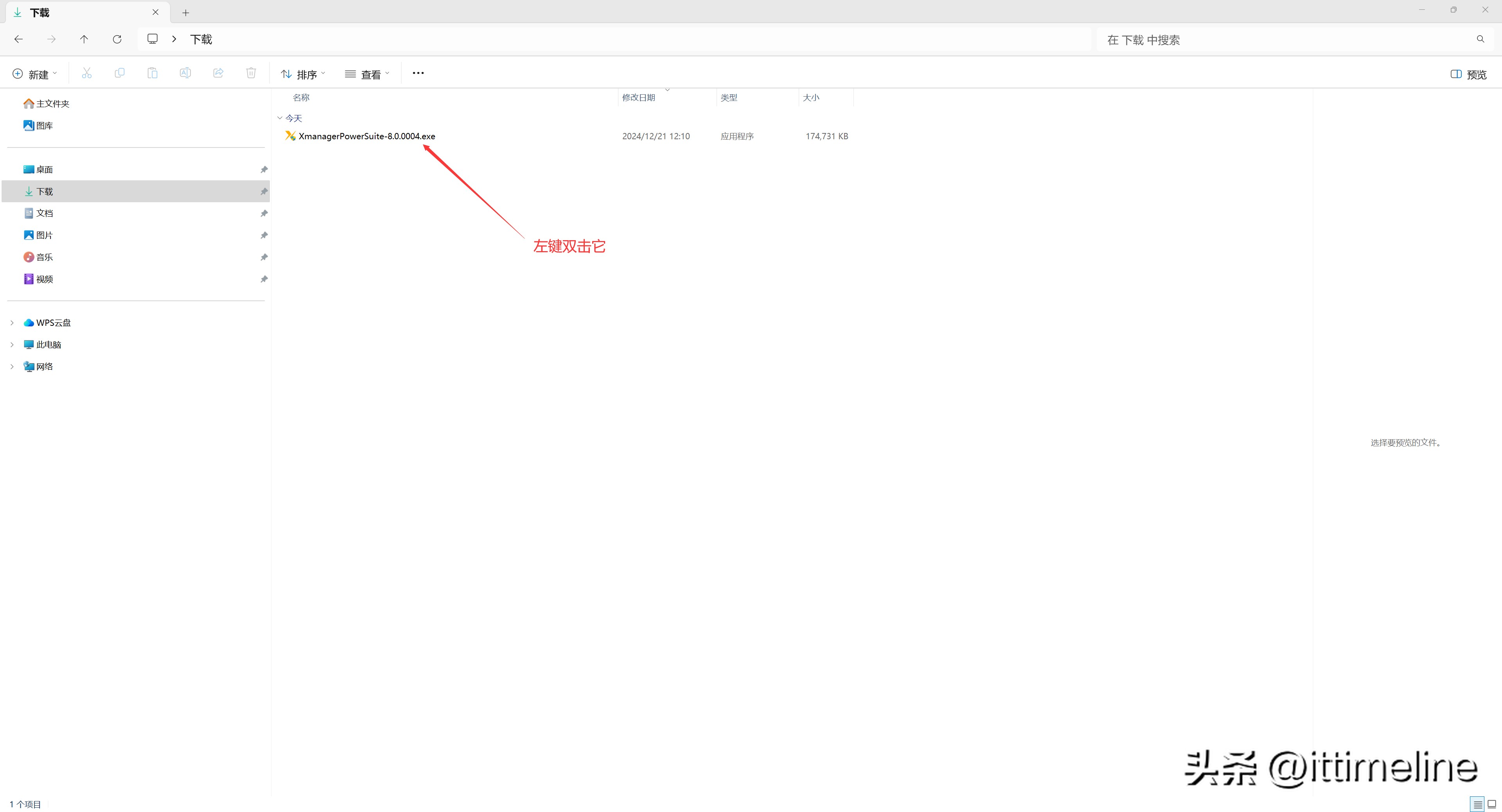Viewport: 1502px width, 812px height.
Task: Click the Copy icon in toolbar
Action: coord(120,74)
